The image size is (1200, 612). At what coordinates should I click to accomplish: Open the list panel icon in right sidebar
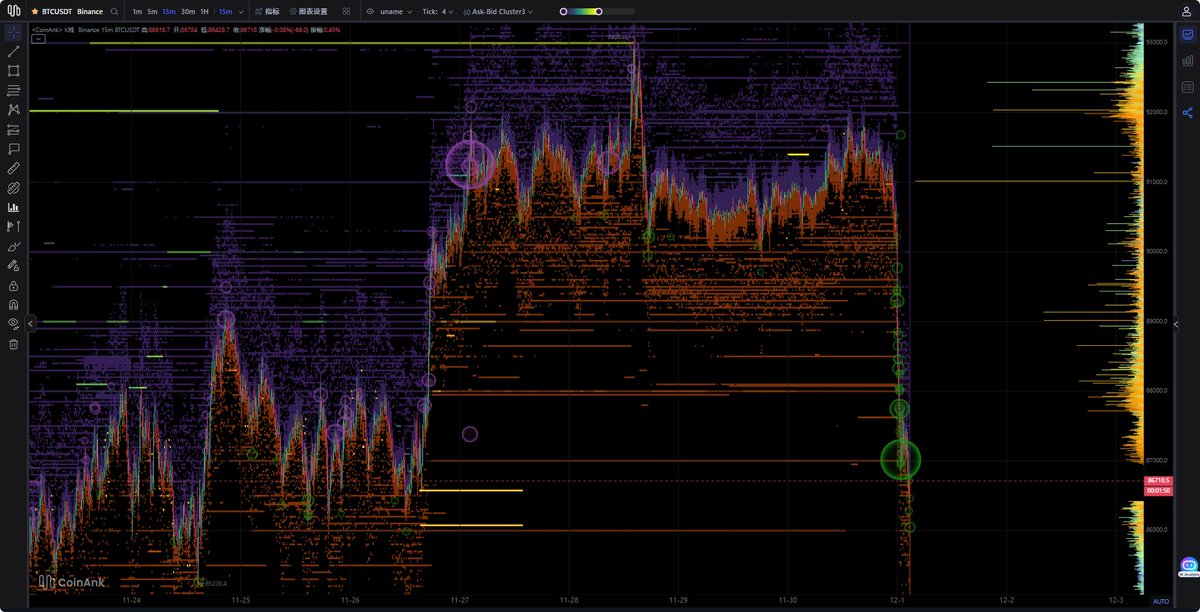click(1188, 87)
